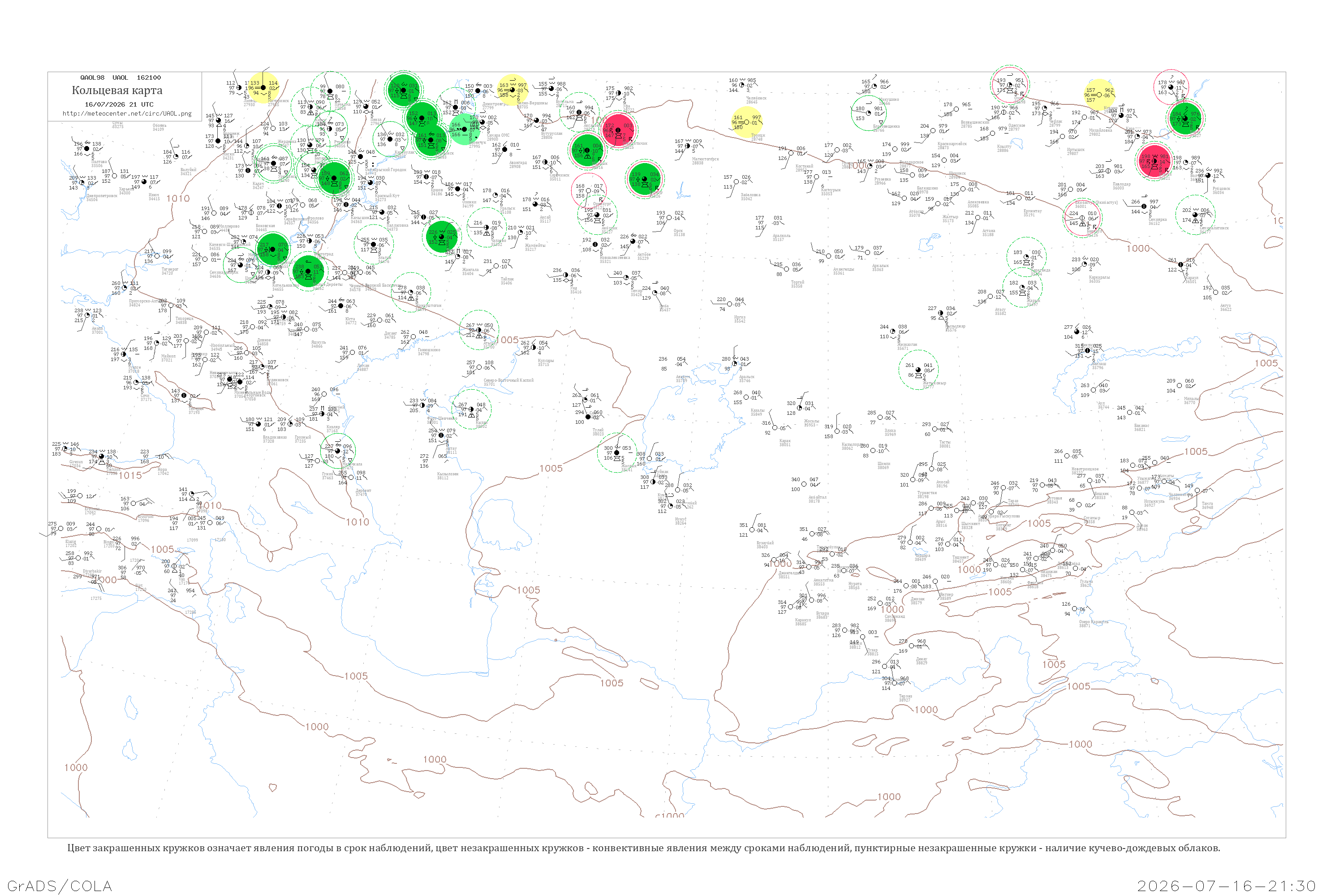Image resolution: width=1344 pixels, height=896 pixels.
Task: Click the green filled circle at Малые Дербеты
Action: coord(308,271)
